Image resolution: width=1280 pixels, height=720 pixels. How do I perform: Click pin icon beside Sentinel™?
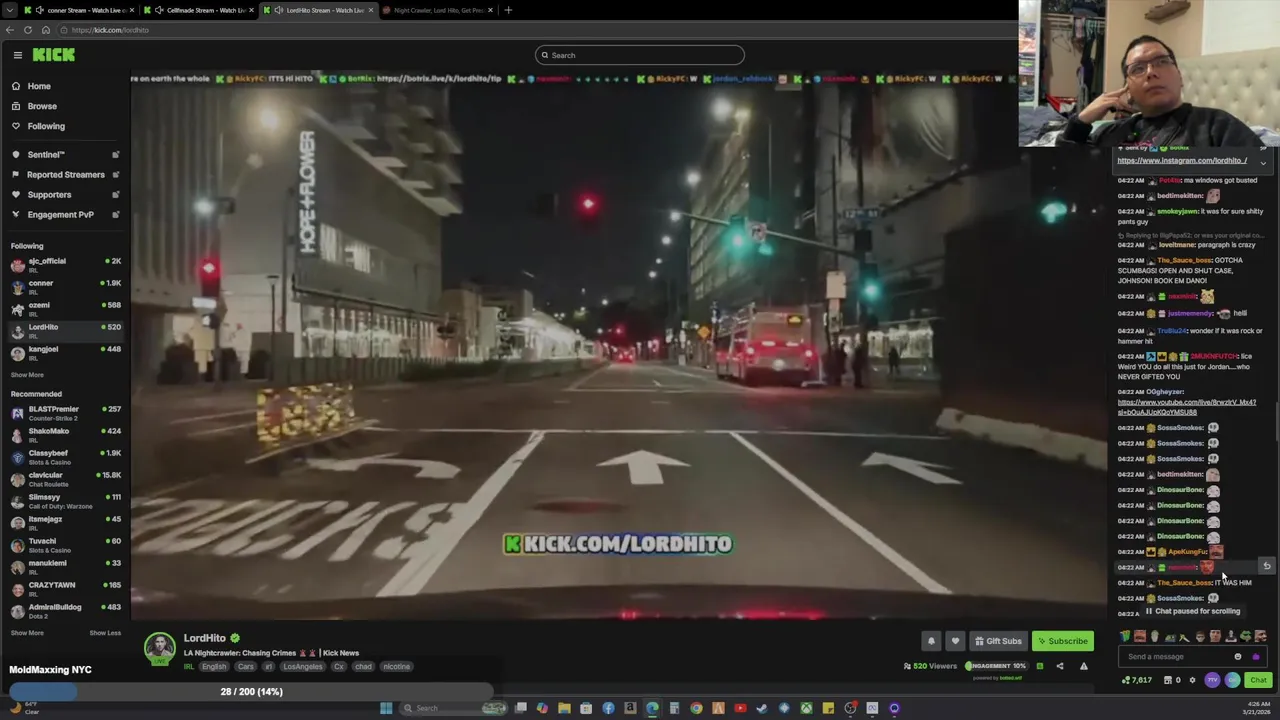pyautogui.click(x=116, y=155)
